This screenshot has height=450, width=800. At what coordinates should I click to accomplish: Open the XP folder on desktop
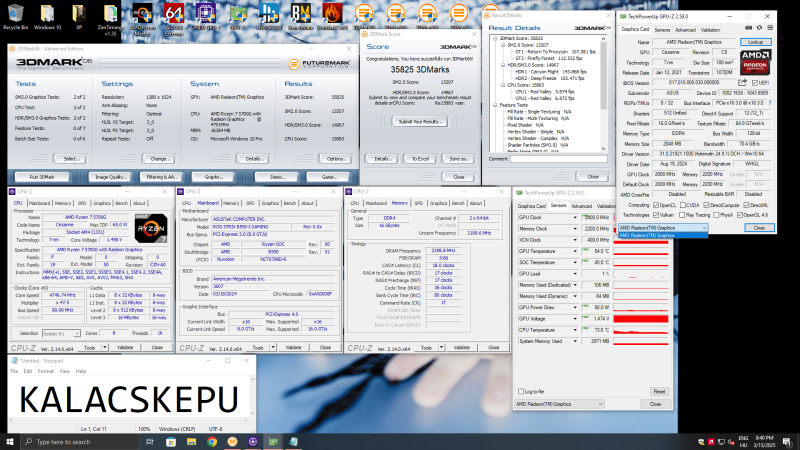79,16
